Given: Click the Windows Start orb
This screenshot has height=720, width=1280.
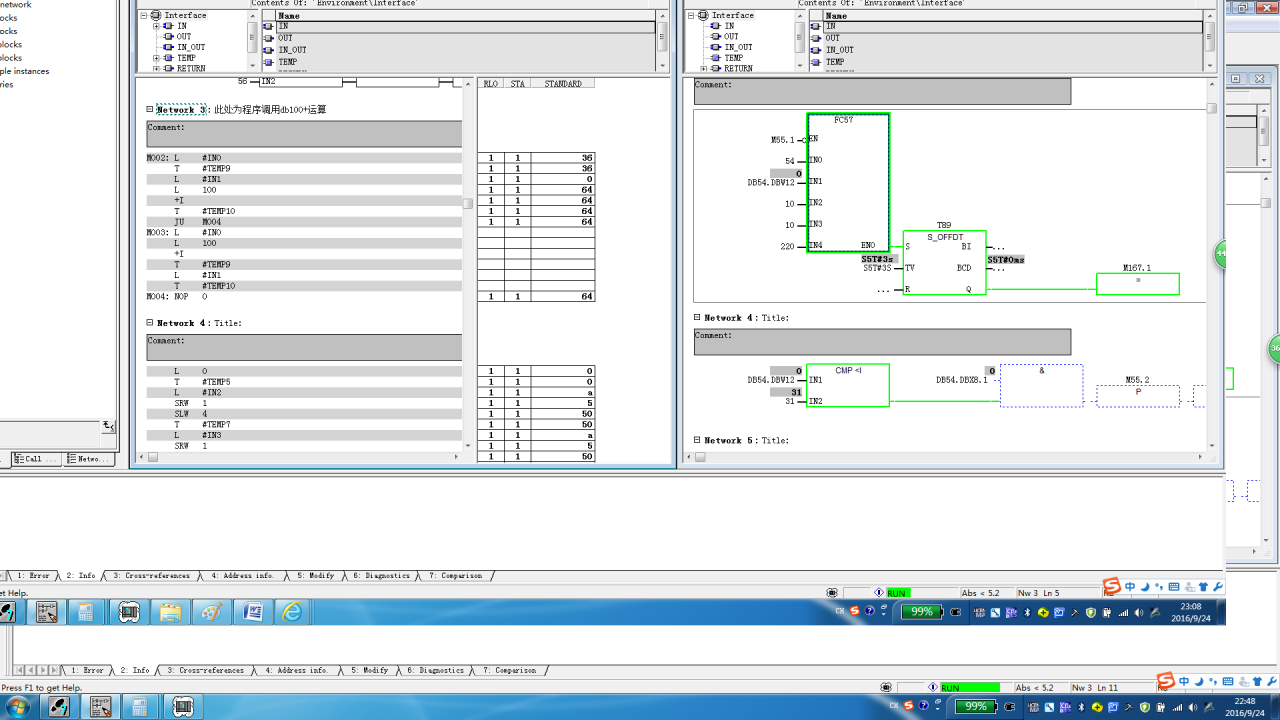Looking at the screenshot, I should click(17, 707).
